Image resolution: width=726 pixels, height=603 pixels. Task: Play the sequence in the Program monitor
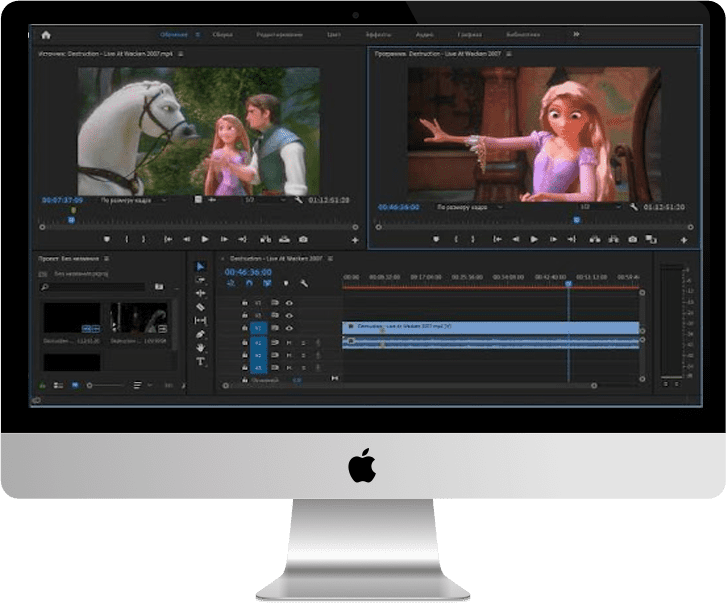[x=534, y=239]
